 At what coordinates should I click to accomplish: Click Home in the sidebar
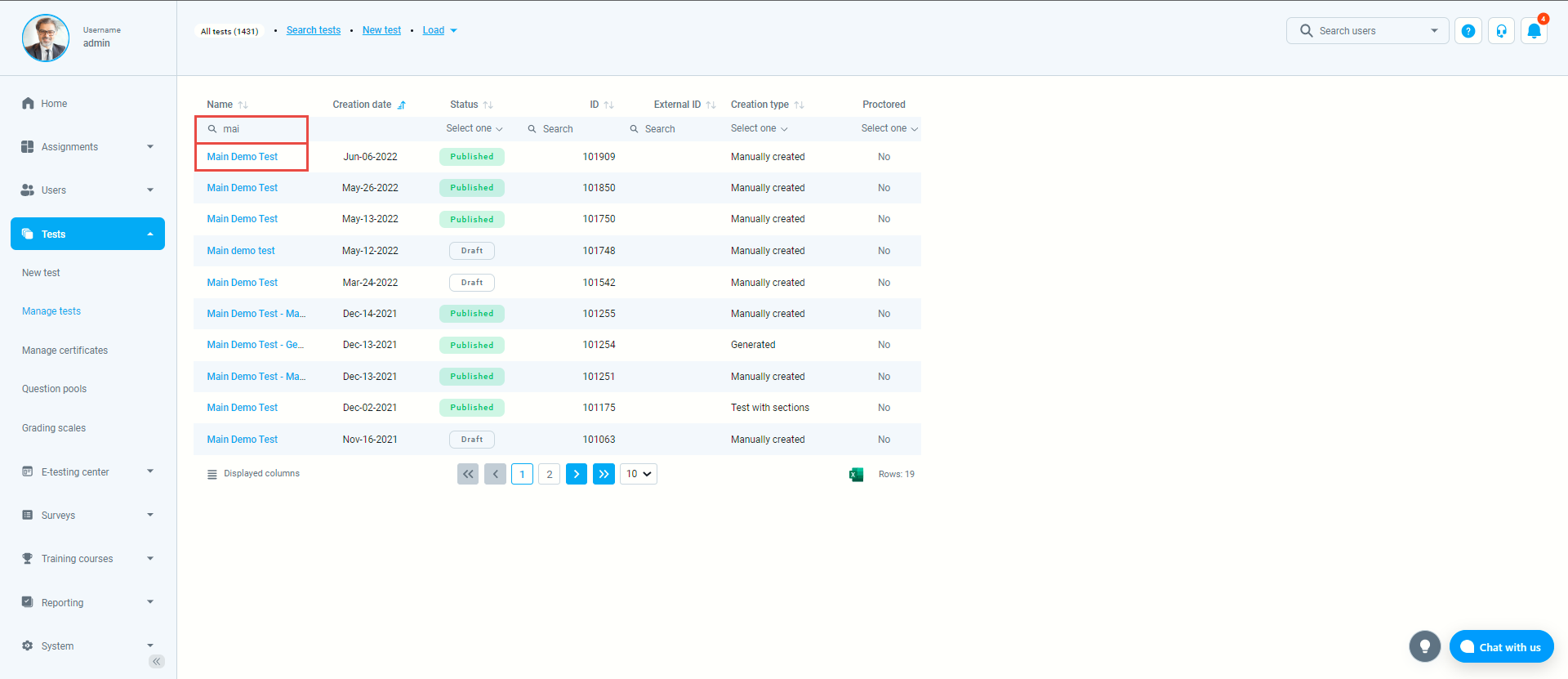[x=54, y=104]
